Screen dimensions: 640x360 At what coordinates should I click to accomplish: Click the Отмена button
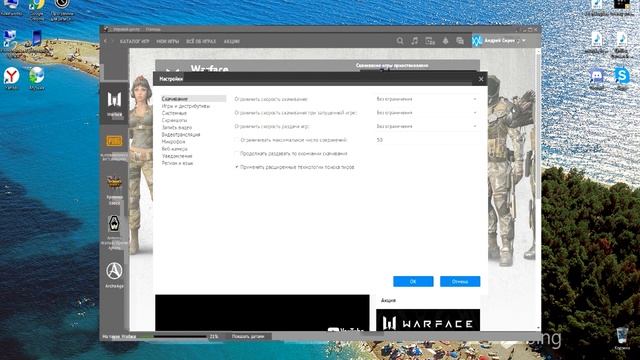pos(460,281)
